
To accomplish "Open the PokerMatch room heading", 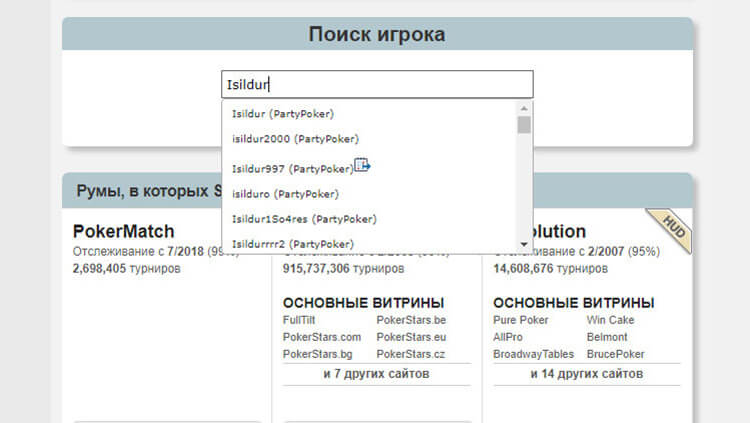I will 123,232.
